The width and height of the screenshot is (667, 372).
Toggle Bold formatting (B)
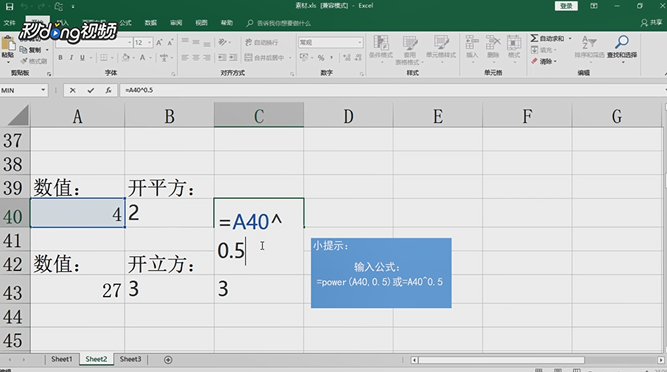pyautogui.click(x=60, y=57)
